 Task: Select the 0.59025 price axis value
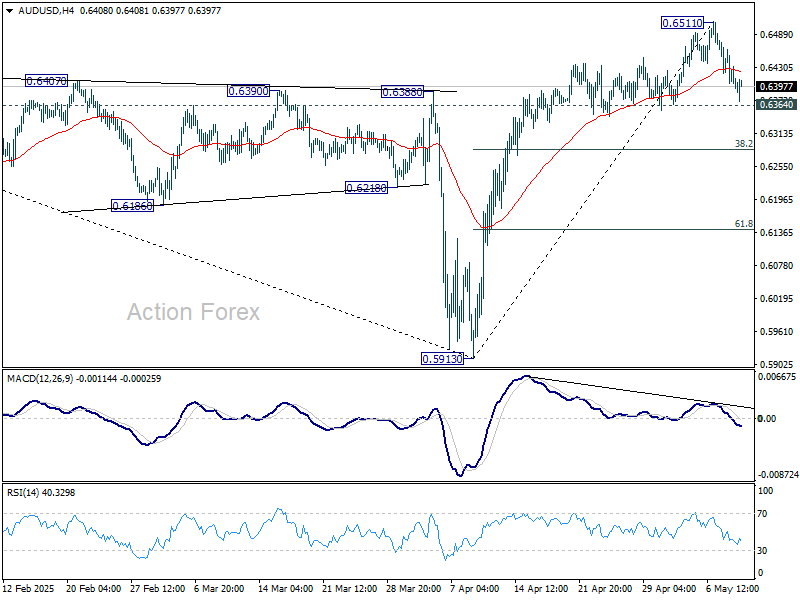pos(777,365)
